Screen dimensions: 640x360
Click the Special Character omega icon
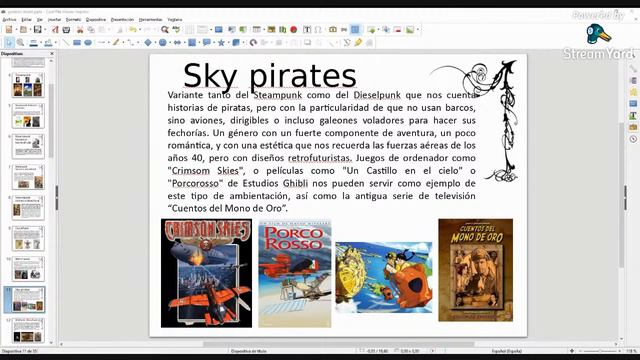318,29
